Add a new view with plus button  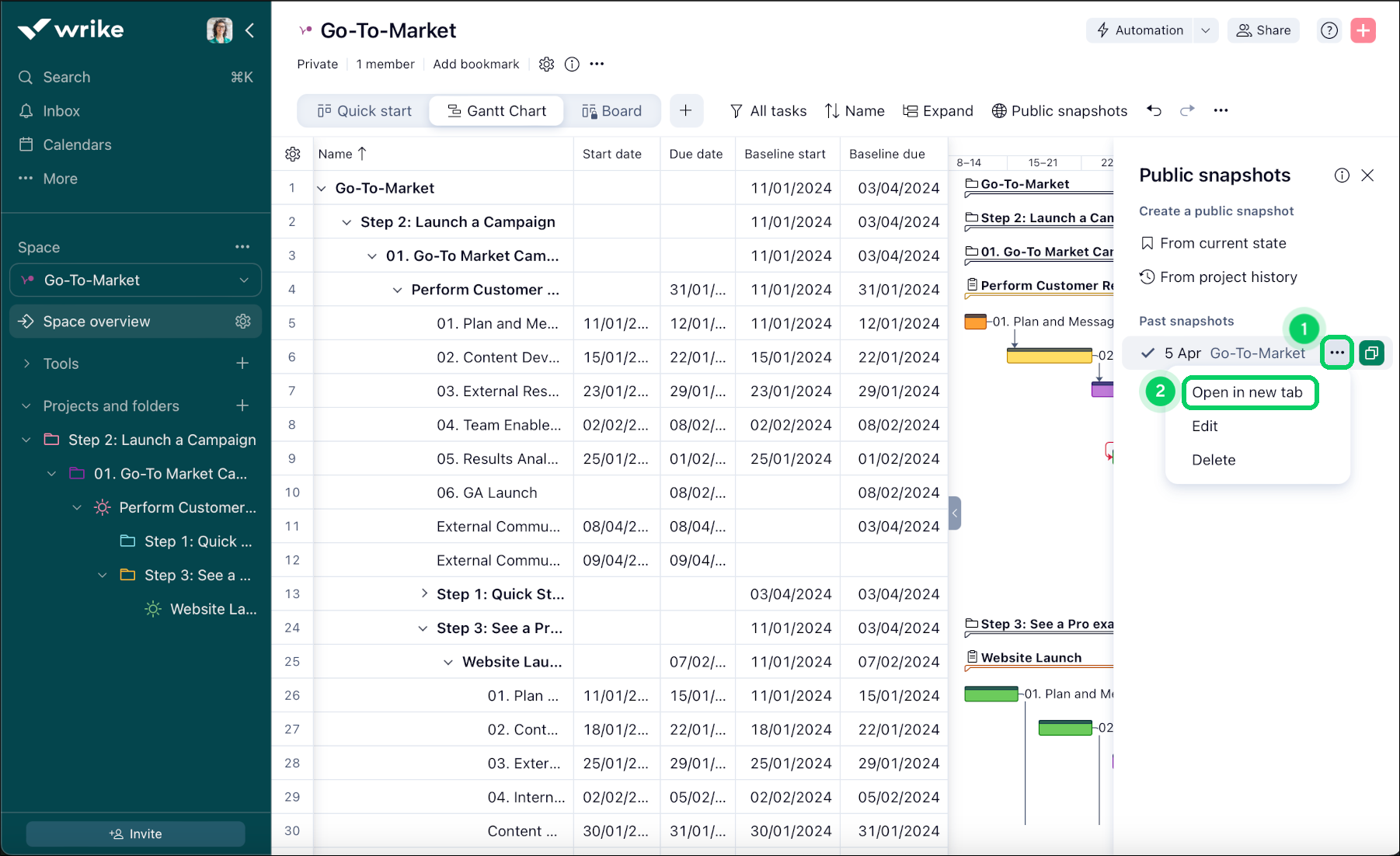(x=685, y=111)
